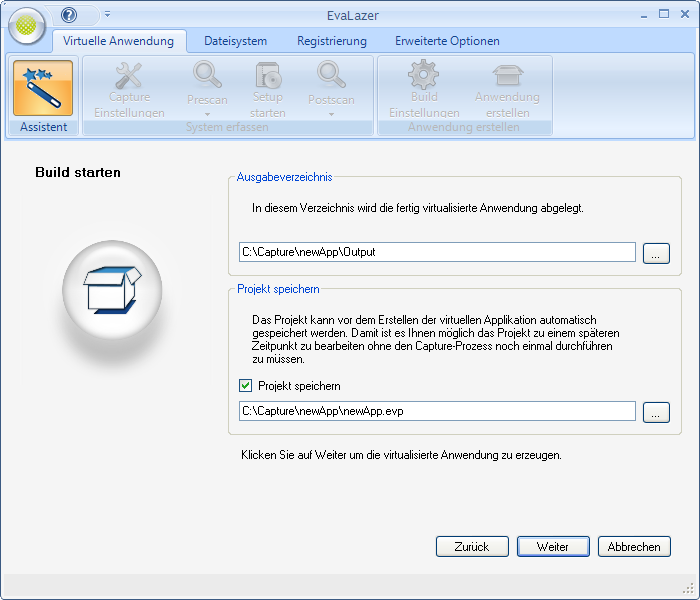Click the output directory path field

pos(437,252)
